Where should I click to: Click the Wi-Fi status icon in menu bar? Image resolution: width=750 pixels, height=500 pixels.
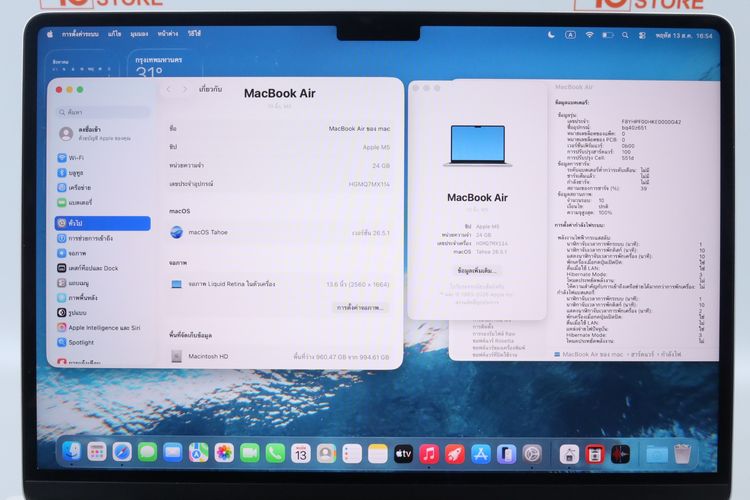[x=590, y=35]
